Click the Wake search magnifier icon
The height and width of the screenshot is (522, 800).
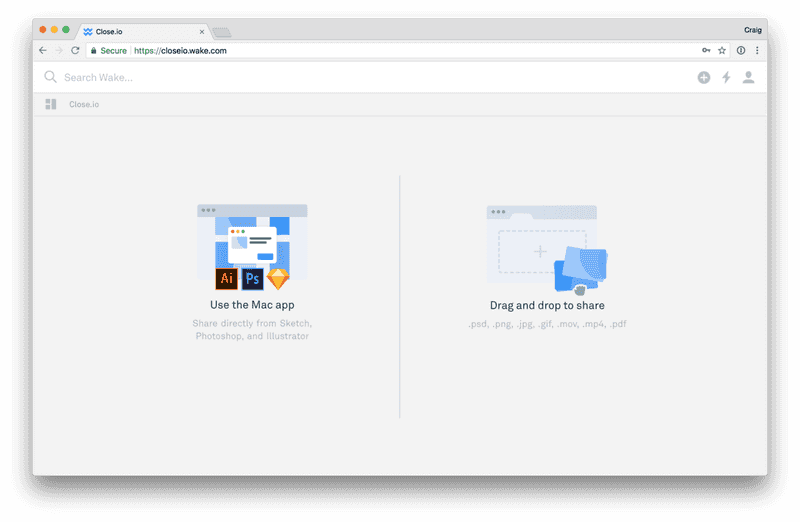(x=50, y=77)
